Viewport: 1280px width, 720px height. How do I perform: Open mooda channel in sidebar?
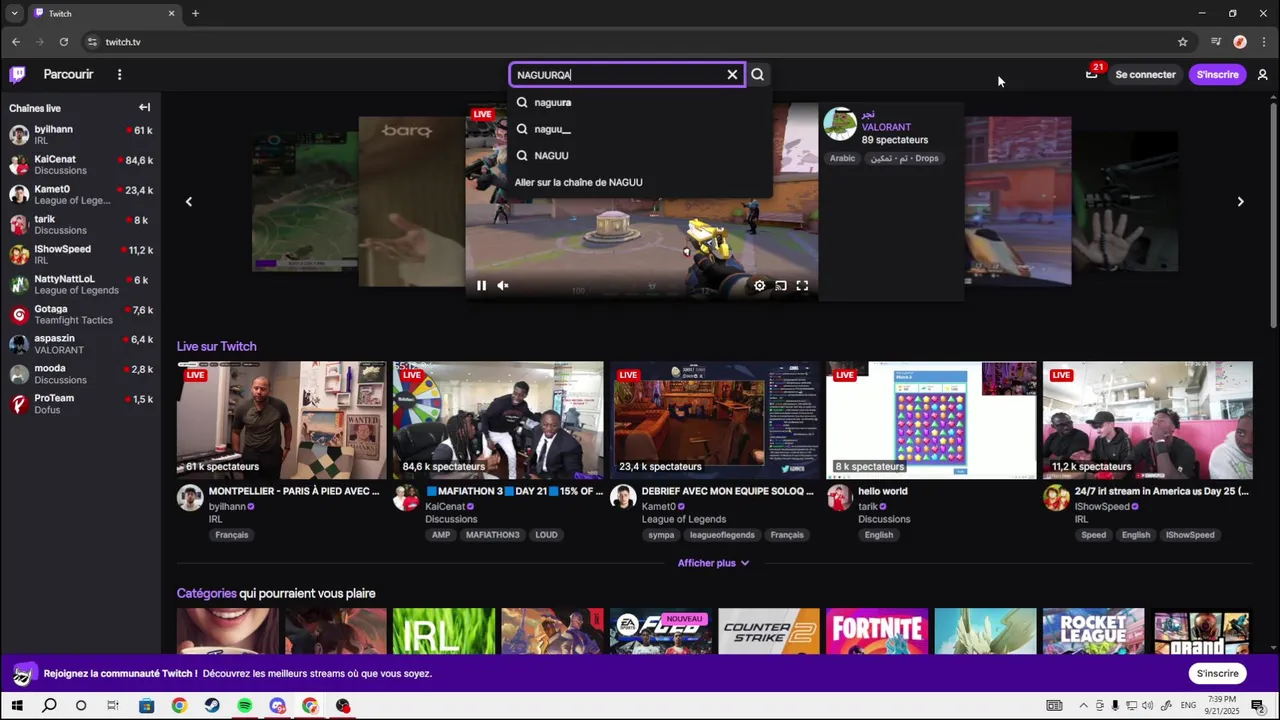tap(81, 374)
